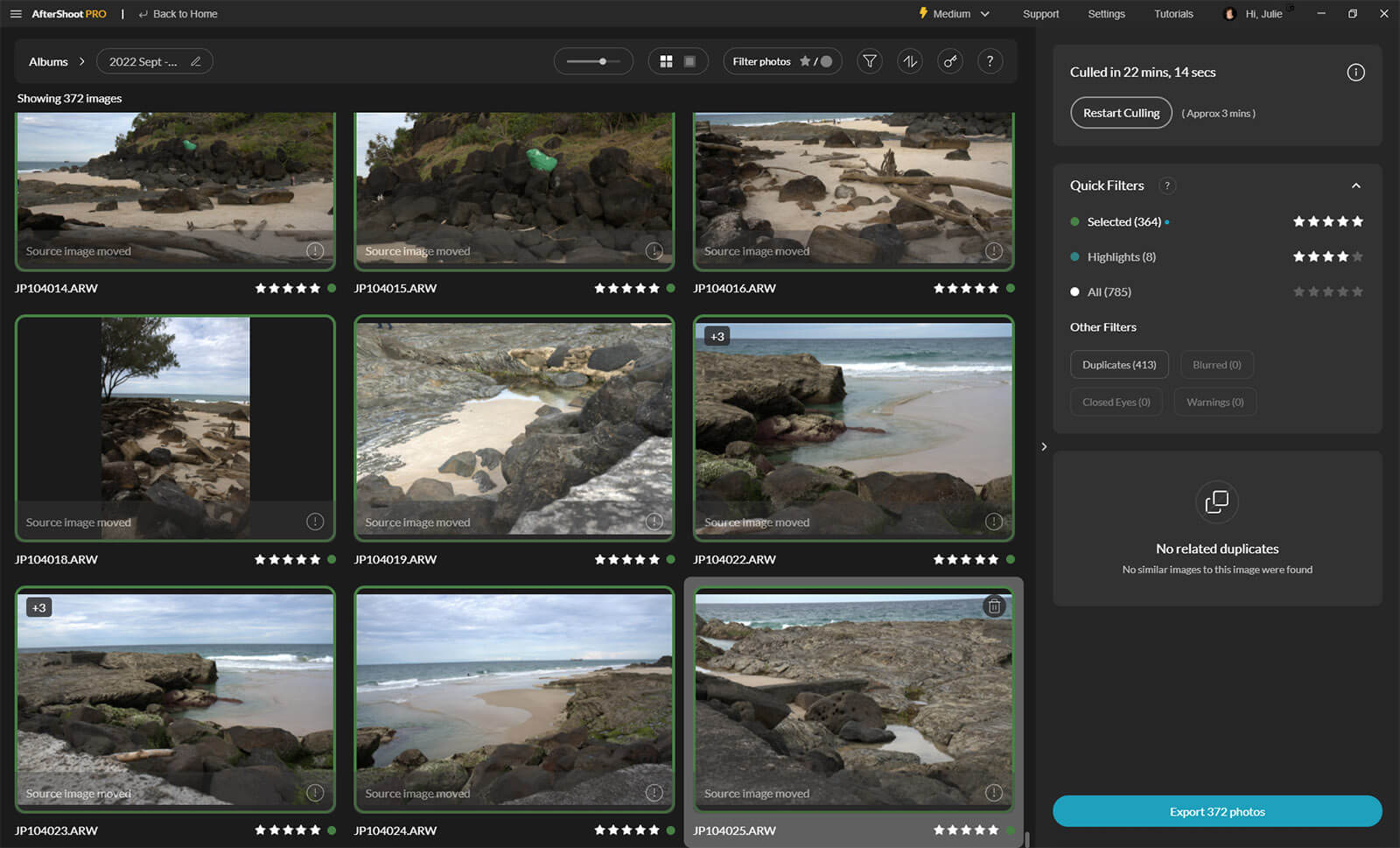Click culling info icon beside 'Culled in 22 mins'
Image resolution: width=1400 pixels, height=848 pixels.
pos(1355,73)
